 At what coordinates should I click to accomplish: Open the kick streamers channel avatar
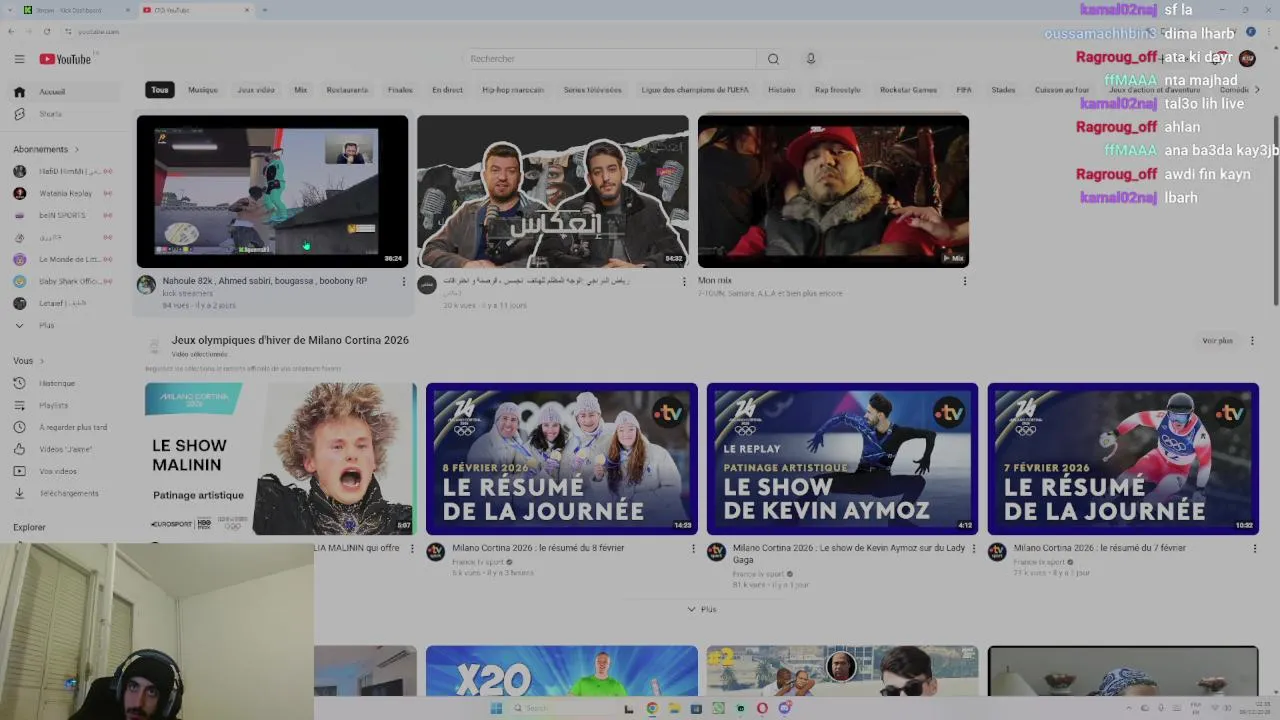pos(146,285)
